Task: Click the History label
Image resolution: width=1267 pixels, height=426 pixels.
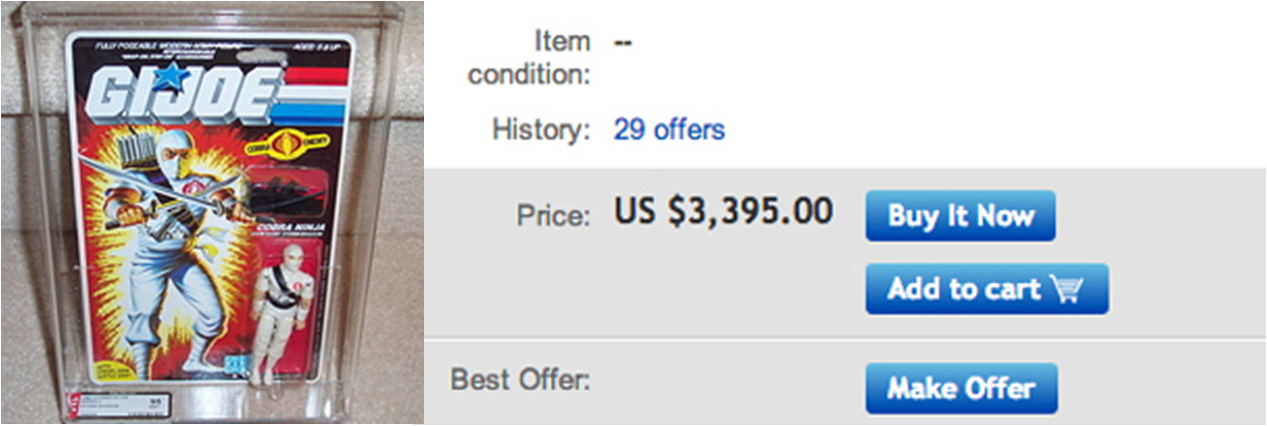Action: click(541, 130)
